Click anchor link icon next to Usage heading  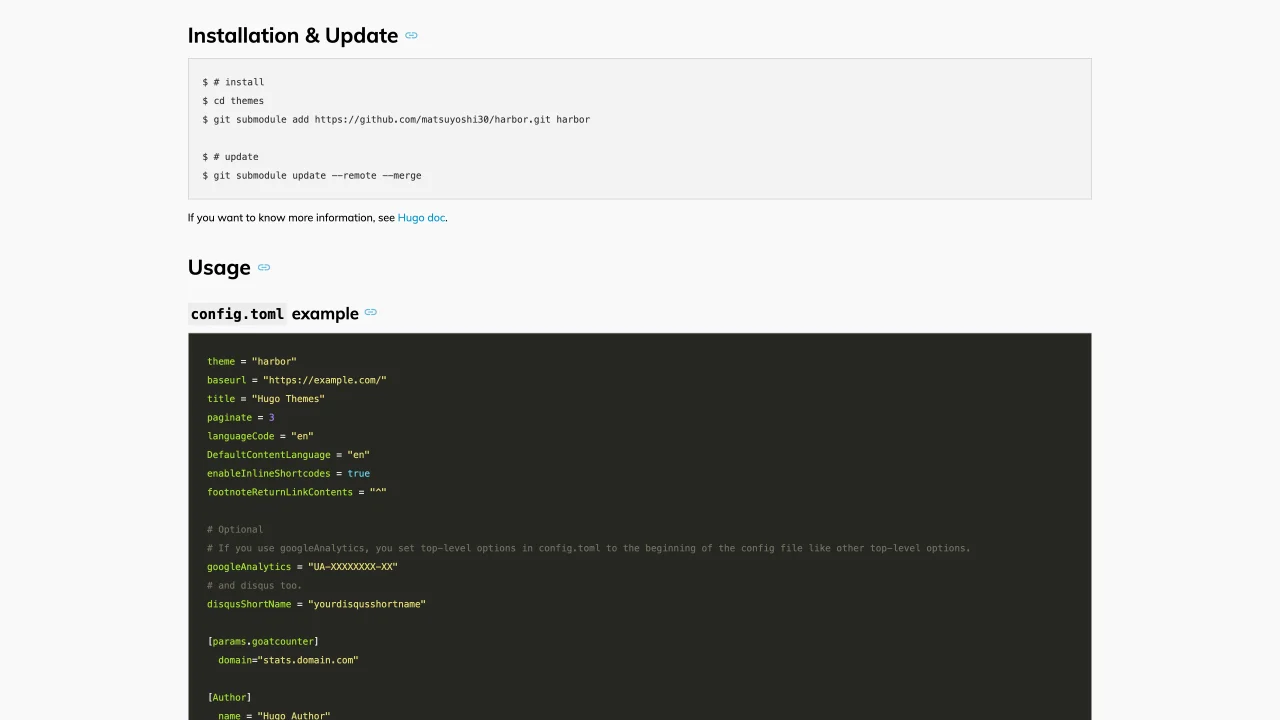264,268
